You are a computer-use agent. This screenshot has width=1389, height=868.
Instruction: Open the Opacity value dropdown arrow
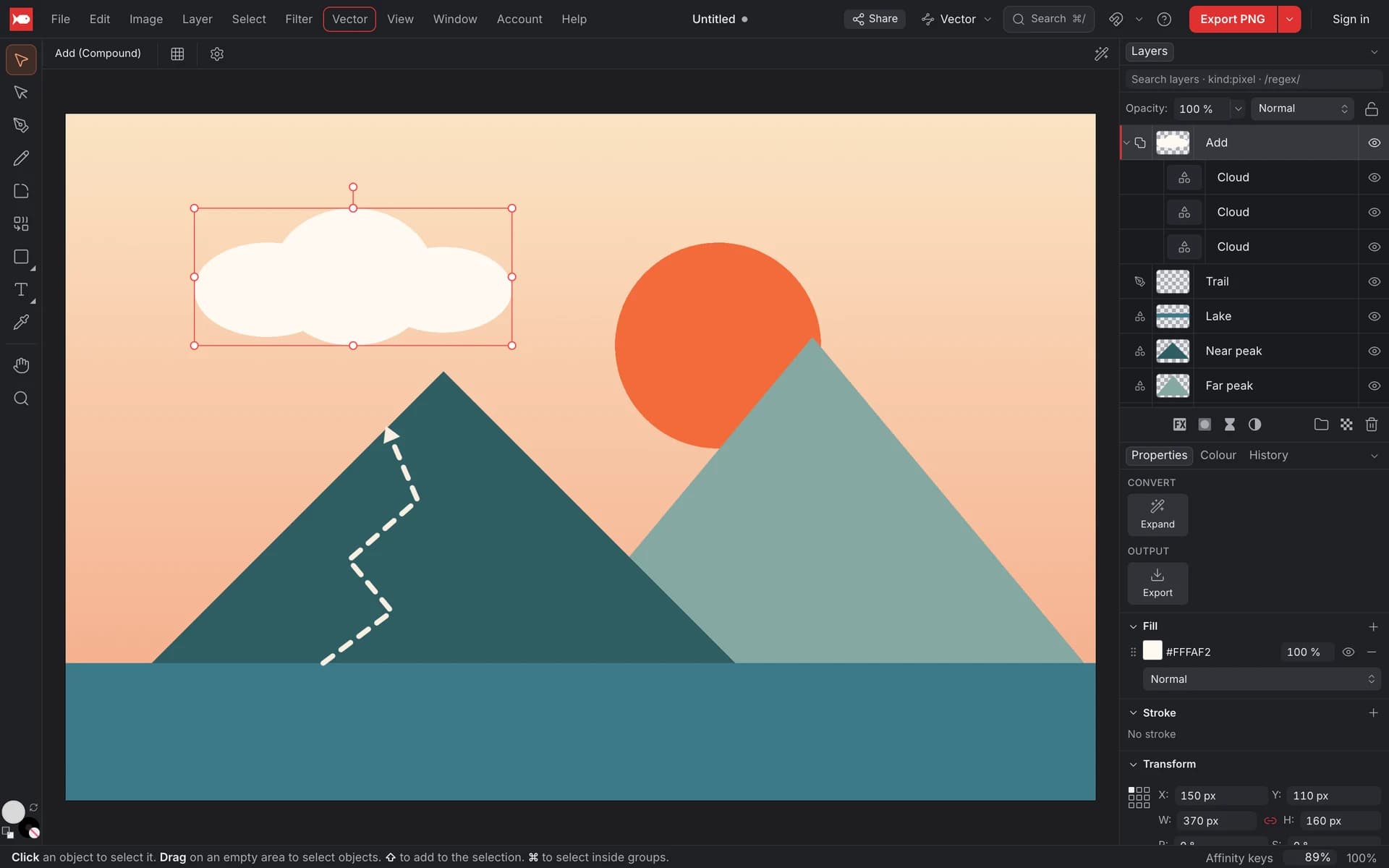click(1238, 109)
